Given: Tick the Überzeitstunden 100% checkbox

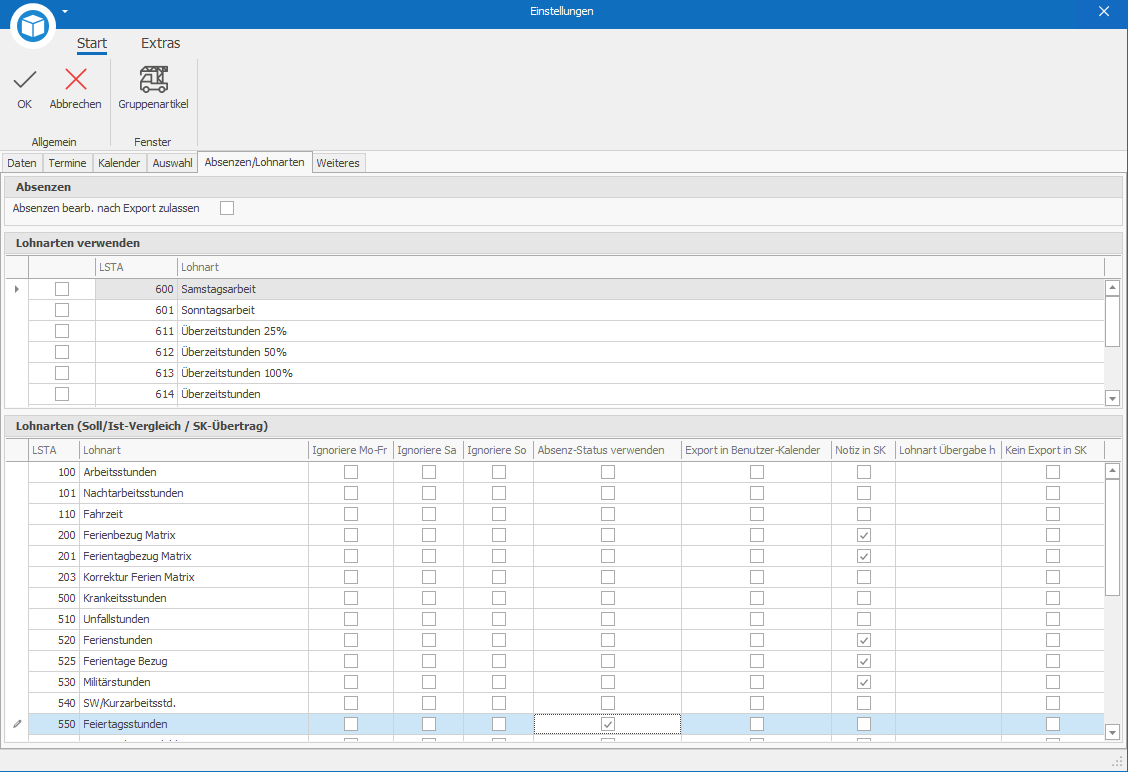Looking at the screenshot, I should [x=62, y=373].
